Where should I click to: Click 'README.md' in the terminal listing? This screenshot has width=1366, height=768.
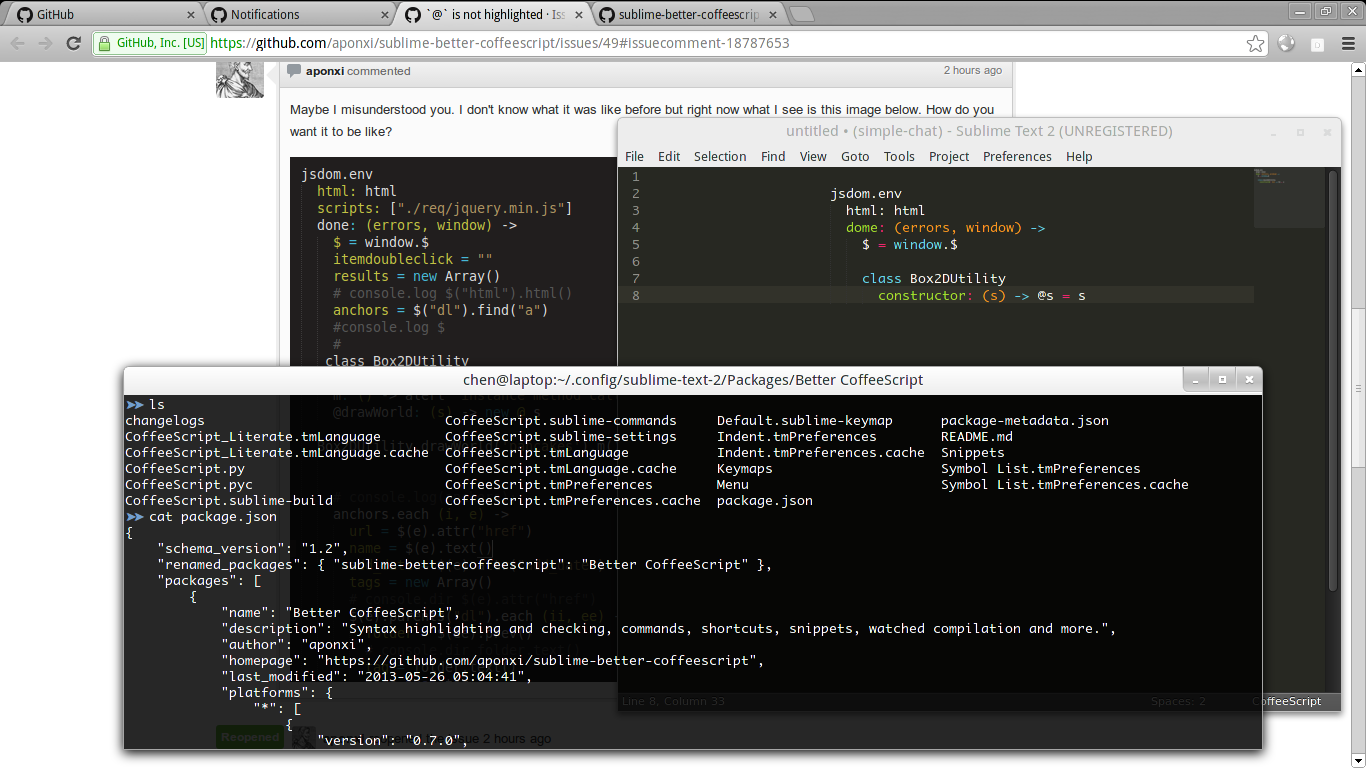point(977,436)
